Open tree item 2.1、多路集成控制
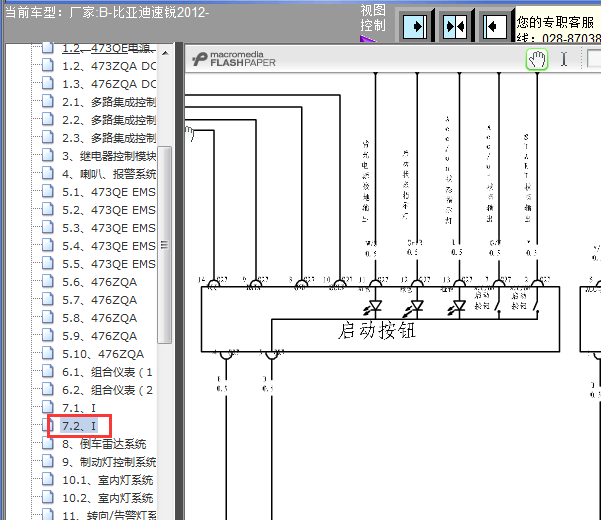This screenshot has width=601, height=520. click(x=109, y=102)
